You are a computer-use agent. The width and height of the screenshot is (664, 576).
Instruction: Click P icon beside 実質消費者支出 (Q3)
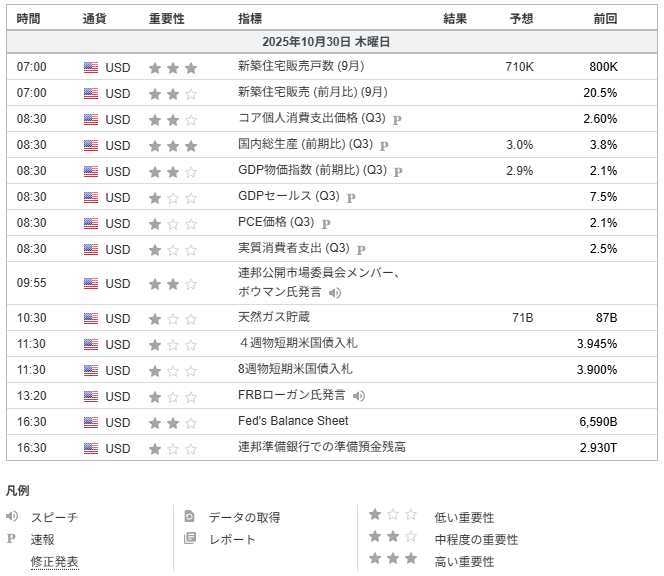pos(361,249)
